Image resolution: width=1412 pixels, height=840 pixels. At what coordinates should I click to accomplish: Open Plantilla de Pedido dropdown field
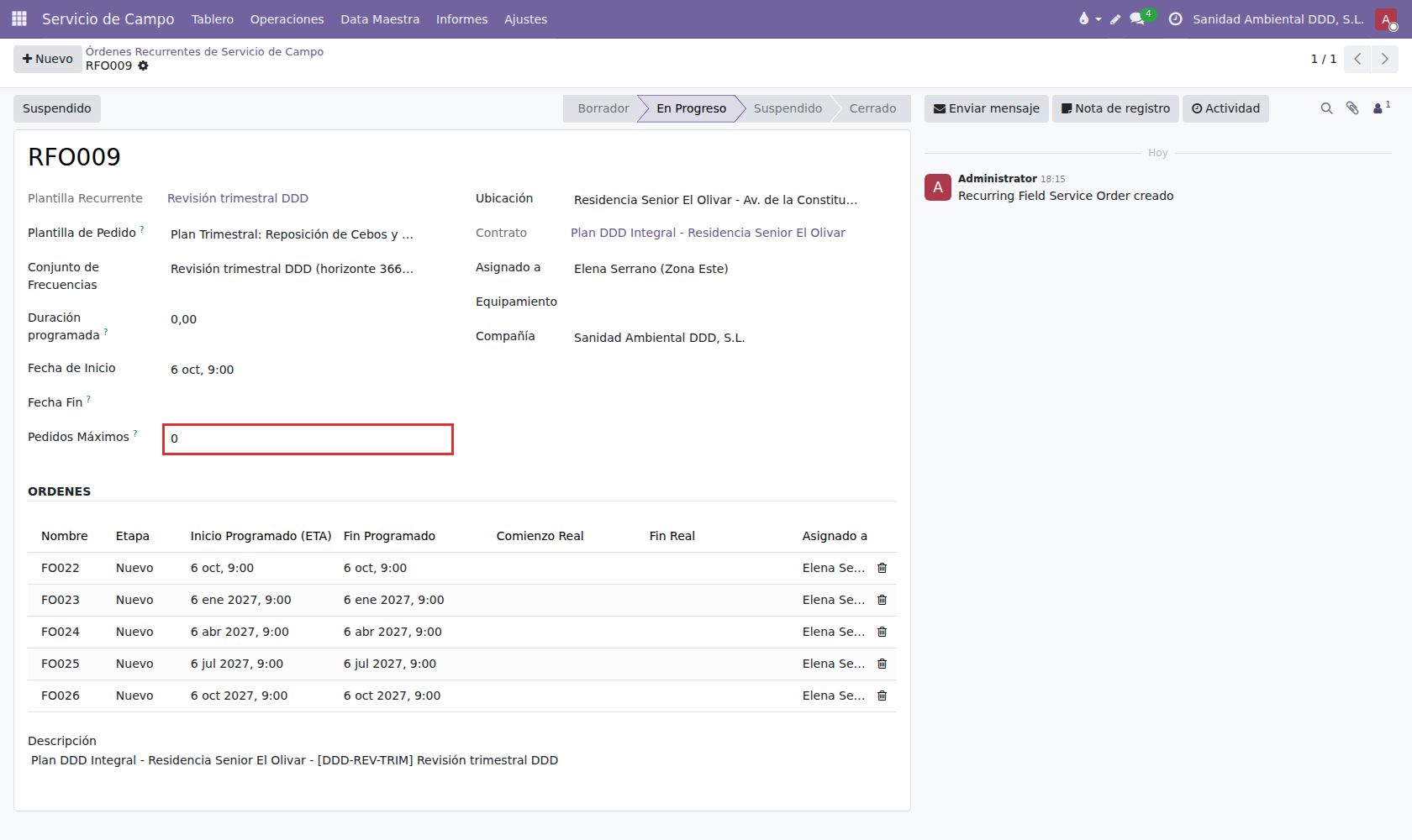308,234
